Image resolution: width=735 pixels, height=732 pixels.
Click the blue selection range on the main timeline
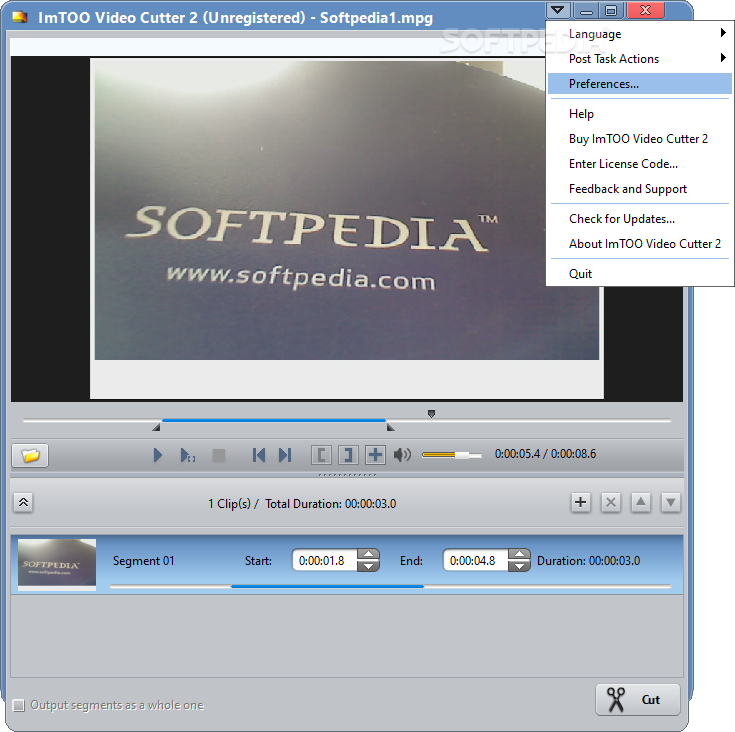point(274,420)
